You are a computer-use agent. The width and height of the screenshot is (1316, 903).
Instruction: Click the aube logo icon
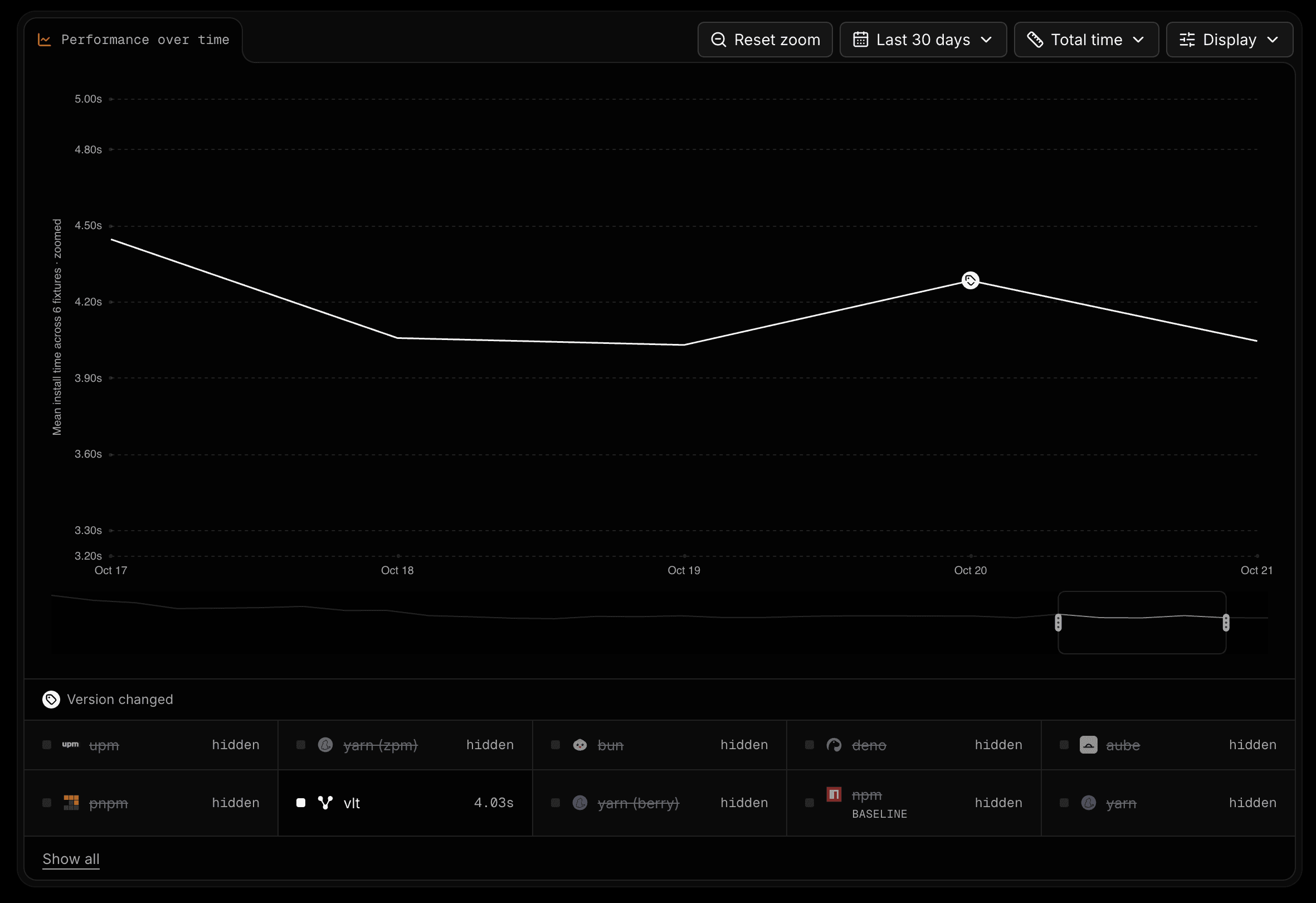[1088, 745]
